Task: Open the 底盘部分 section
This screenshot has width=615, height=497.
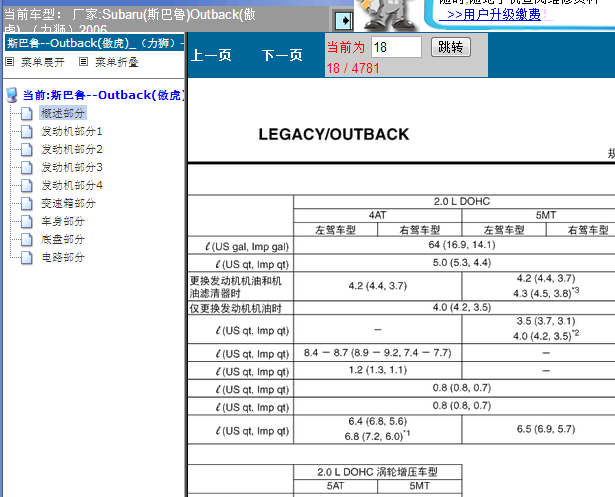Action: 63,240
